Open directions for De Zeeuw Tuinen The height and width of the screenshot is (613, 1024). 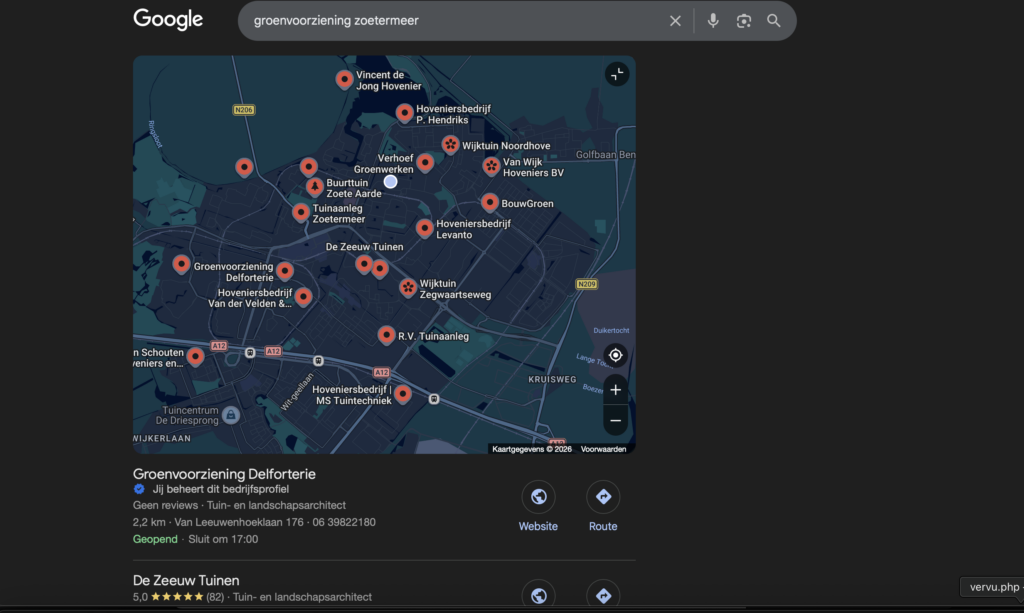click(604, 594)
